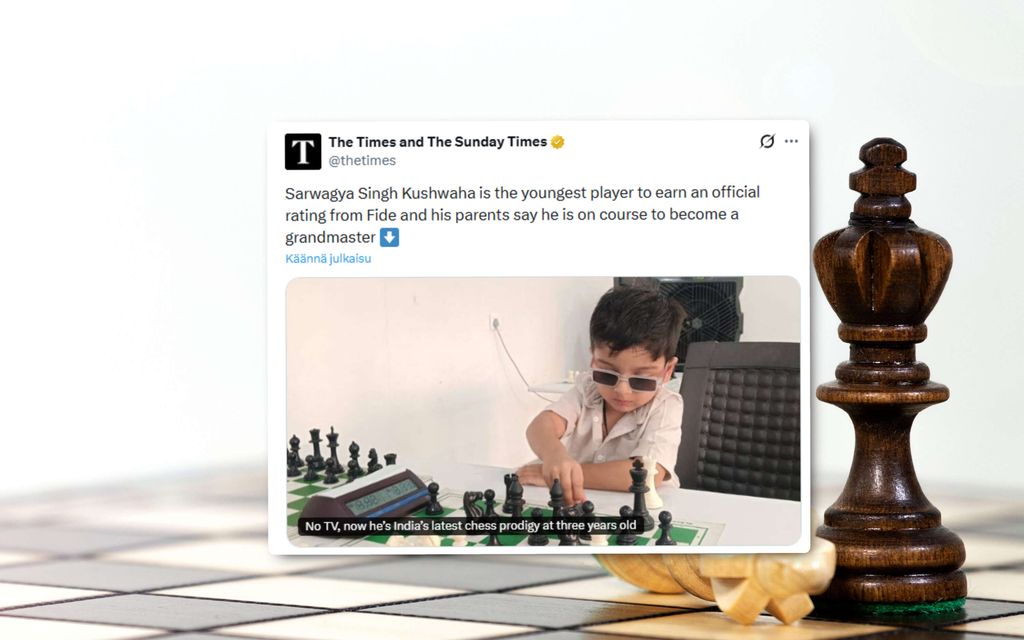Click the white king piece beside the boy
This screenshot has height=640, width=1024.
[652, 483]
